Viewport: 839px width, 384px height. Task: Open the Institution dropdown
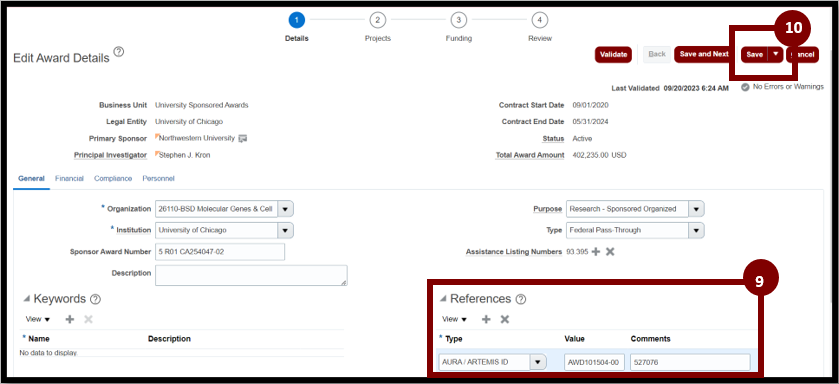(285, 230)
